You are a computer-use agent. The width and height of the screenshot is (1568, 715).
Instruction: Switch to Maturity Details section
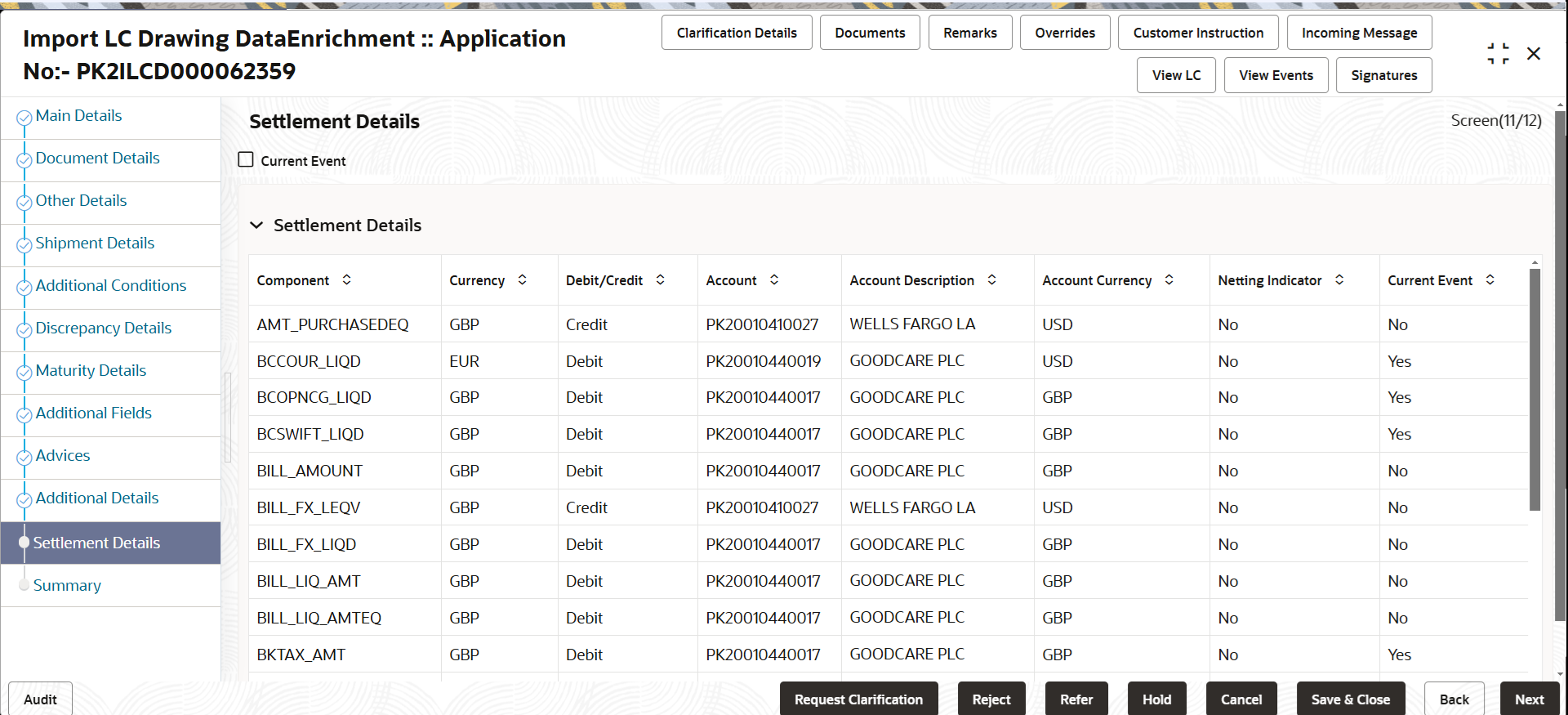click(91, 370)
